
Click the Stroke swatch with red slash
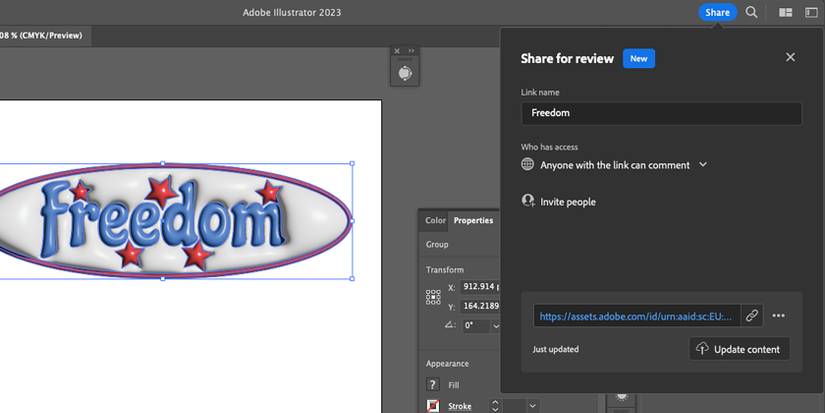click(x=432, y=406)
